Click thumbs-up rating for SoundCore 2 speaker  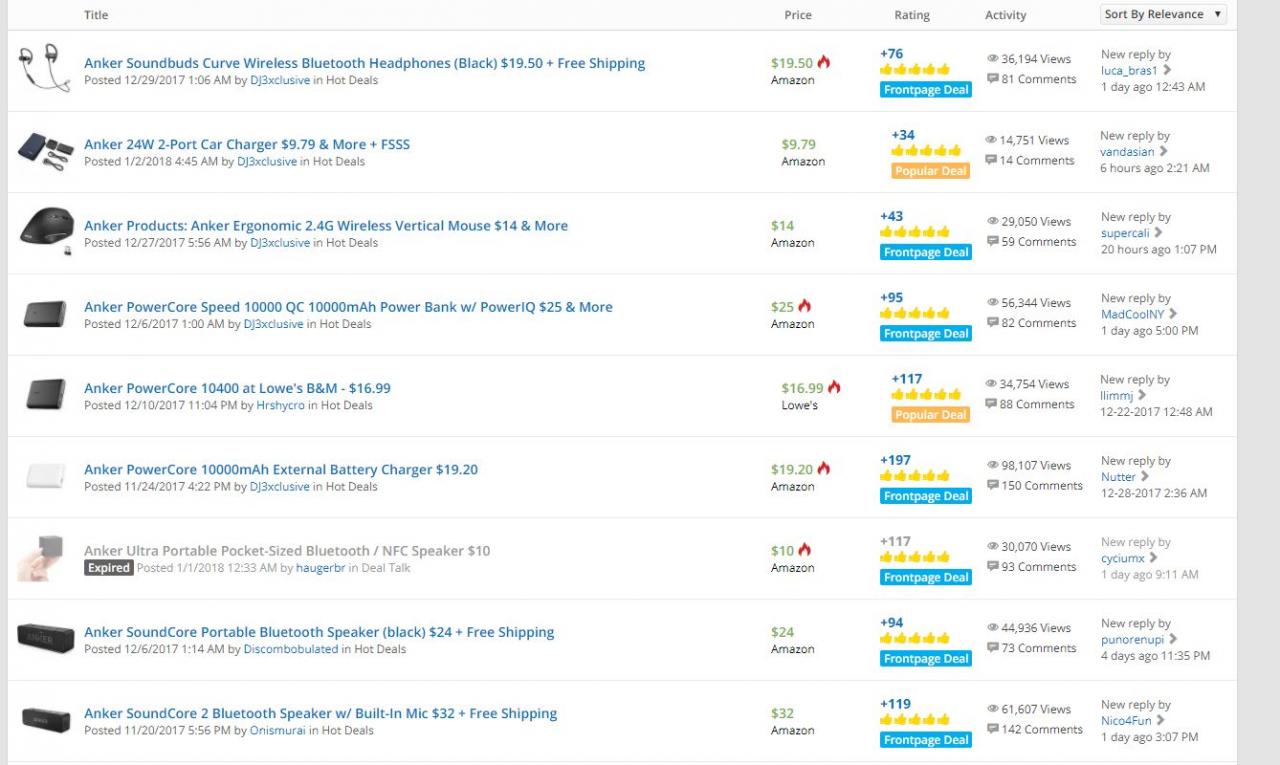(x=914, y=719)
